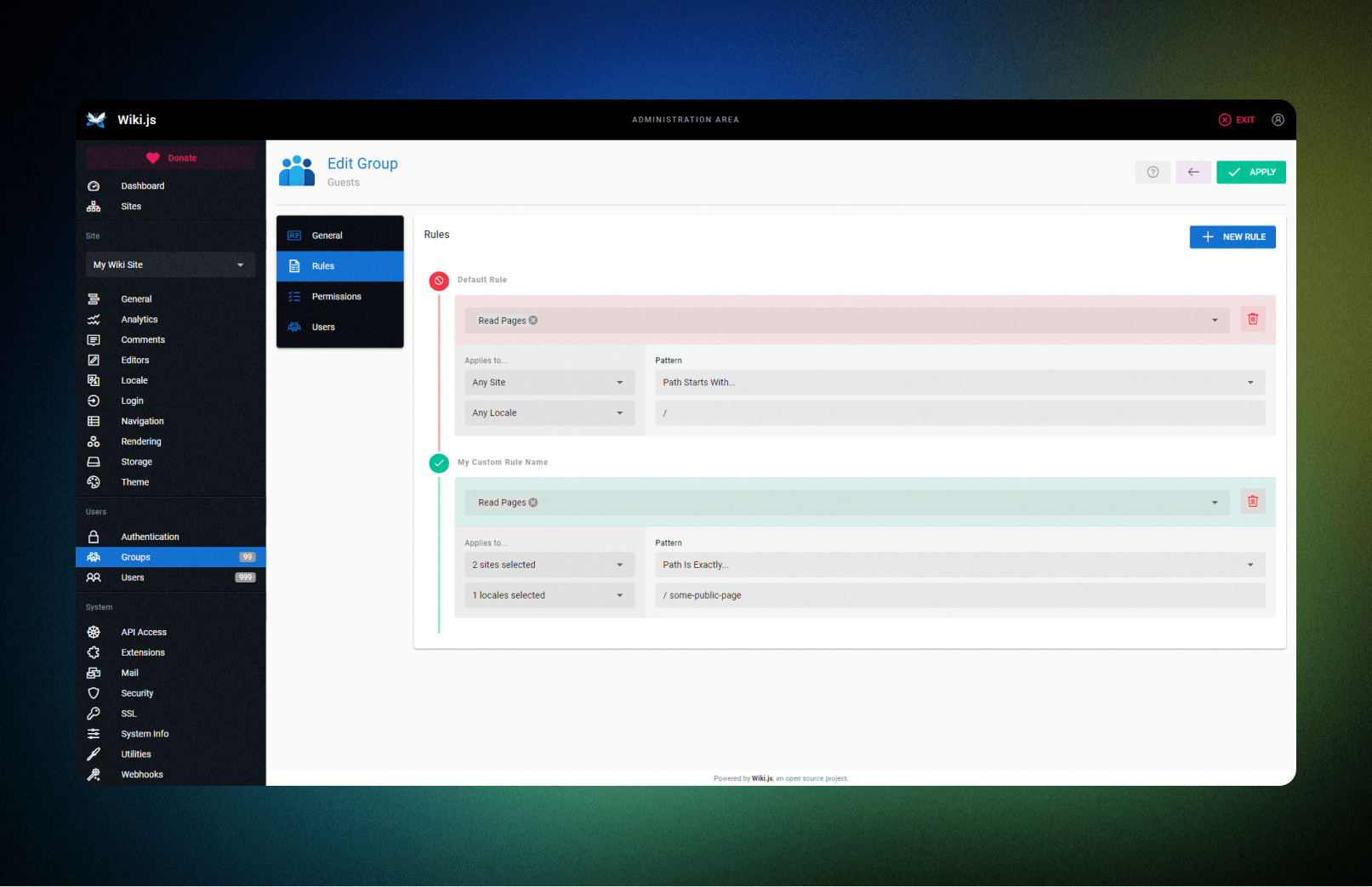Toggle the Default Rule deny indicator

439,281
